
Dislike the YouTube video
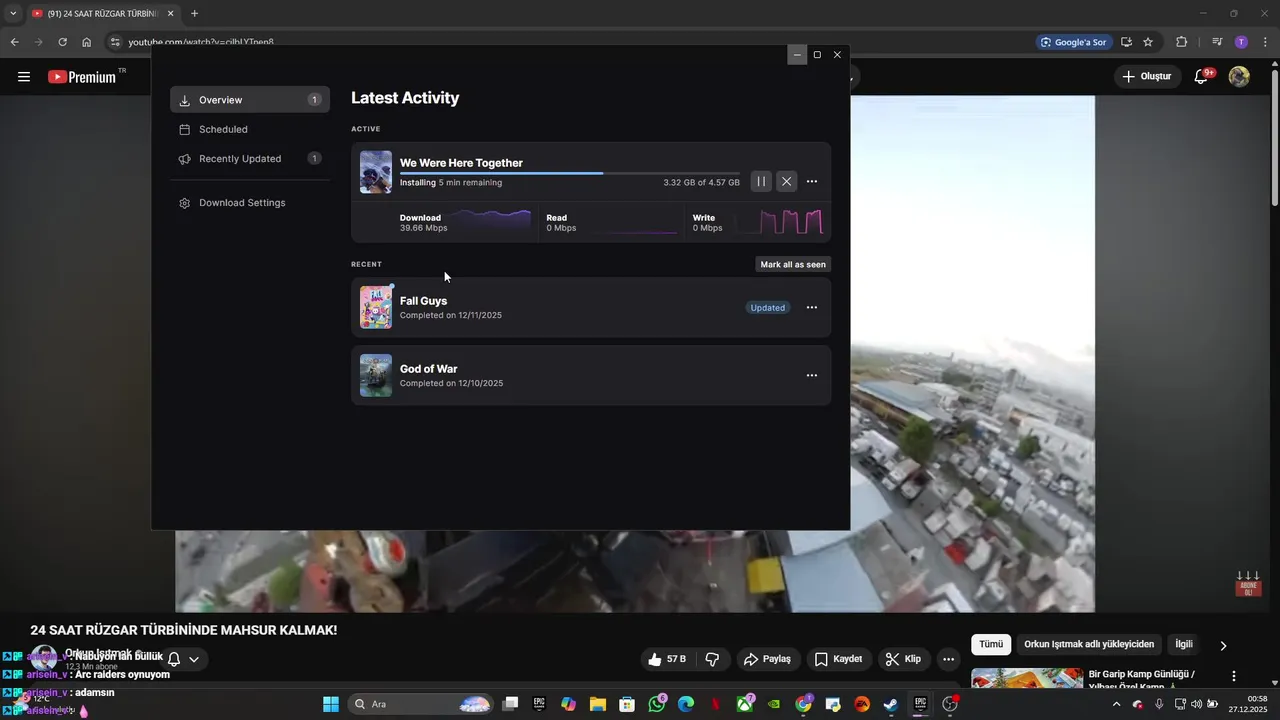[x=713, y=659]
